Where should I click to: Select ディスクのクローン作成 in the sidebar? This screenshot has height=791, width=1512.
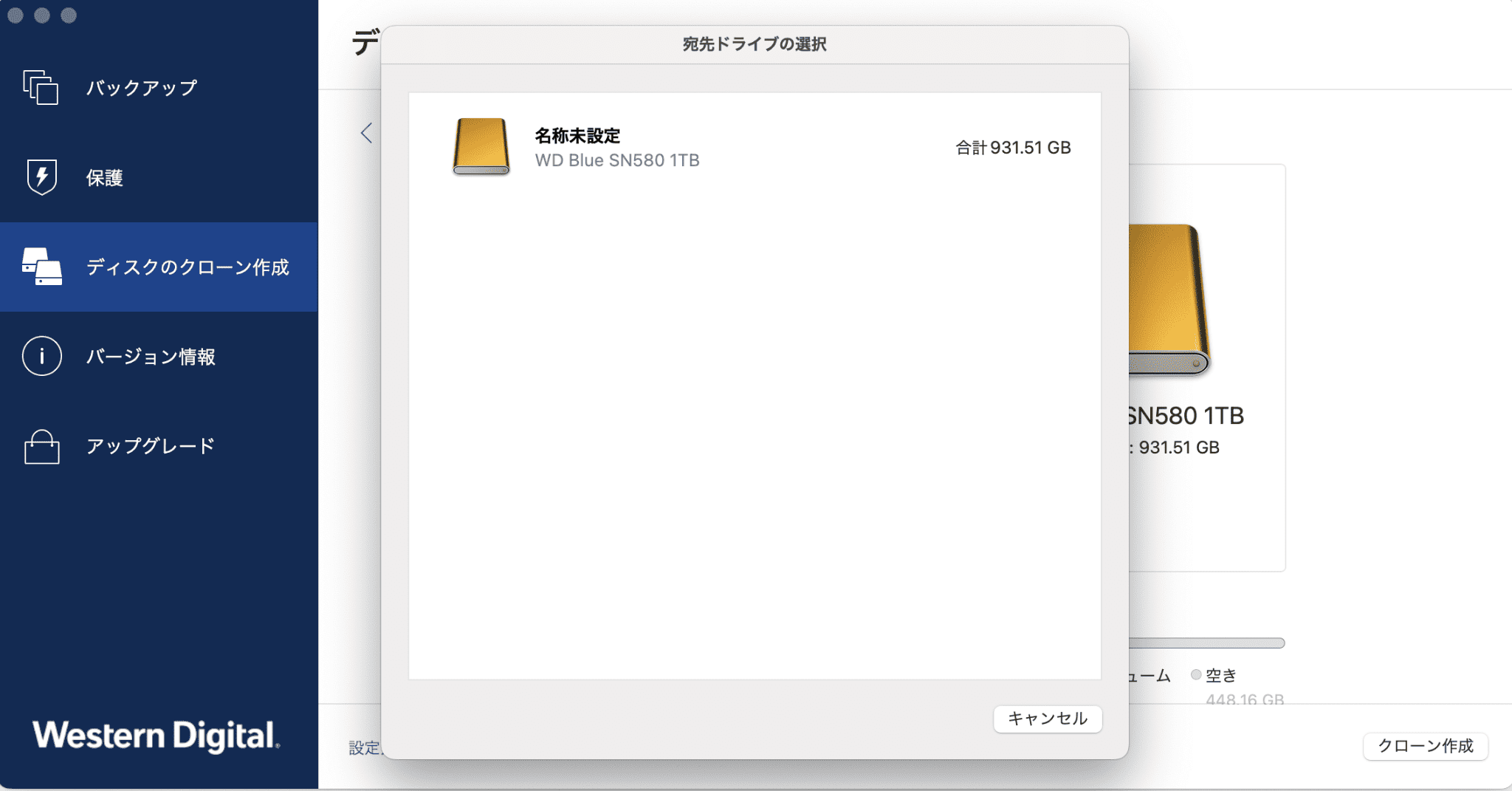click(159, 267)
